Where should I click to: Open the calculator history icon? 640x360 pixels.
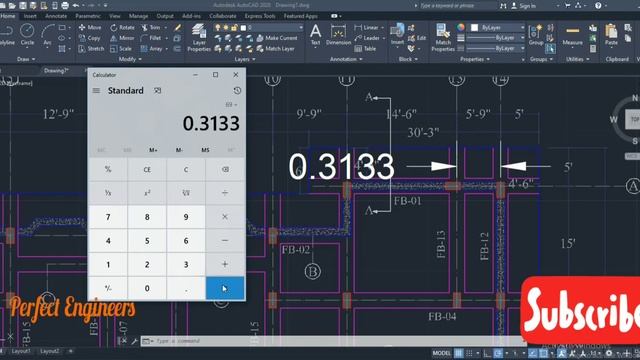click(x=237, y=91)
